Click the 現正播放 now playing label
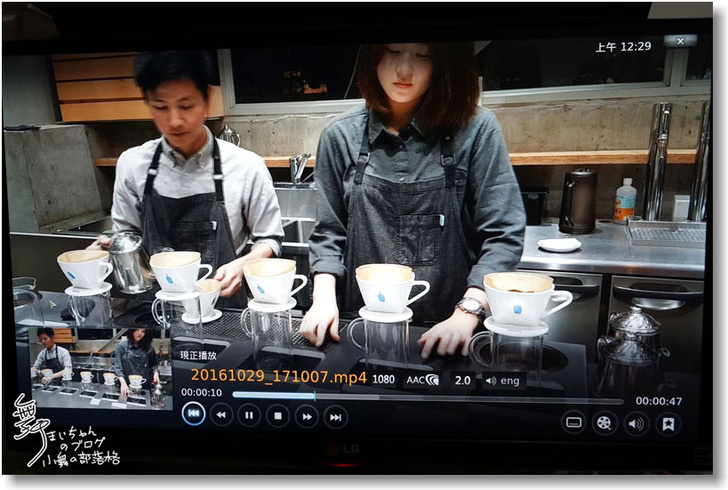Screen dimensions: 728x490 click(x=198, y=356)
